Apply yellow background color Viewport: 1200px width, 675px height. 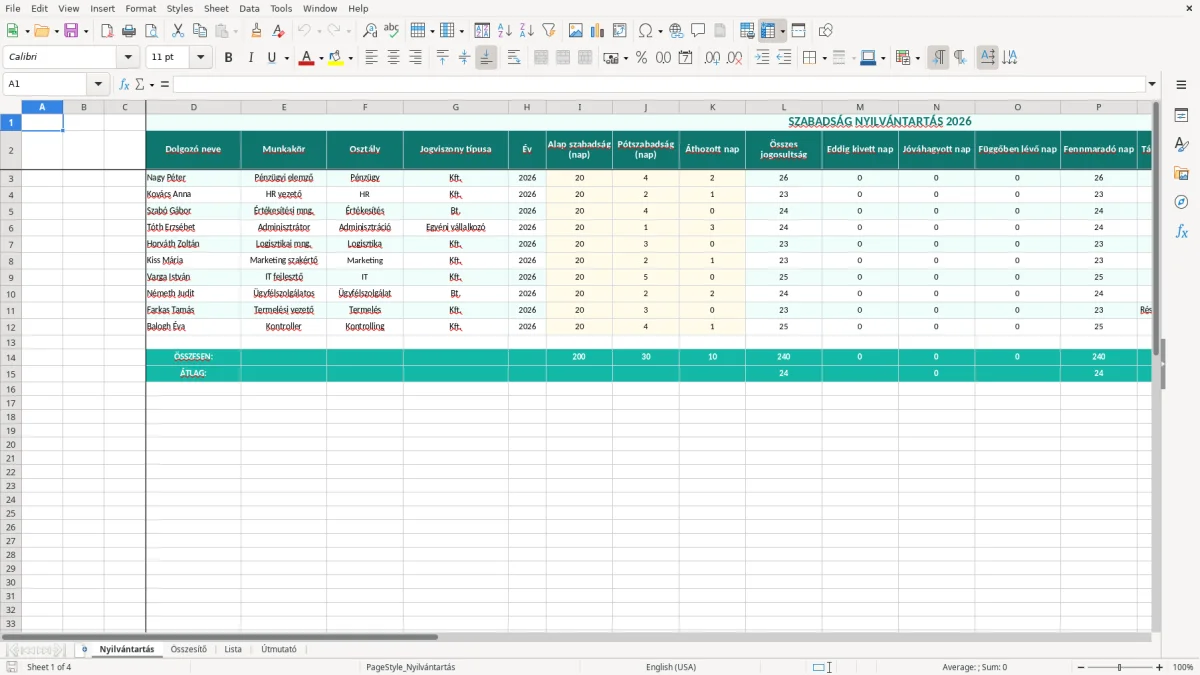point(336,58)
